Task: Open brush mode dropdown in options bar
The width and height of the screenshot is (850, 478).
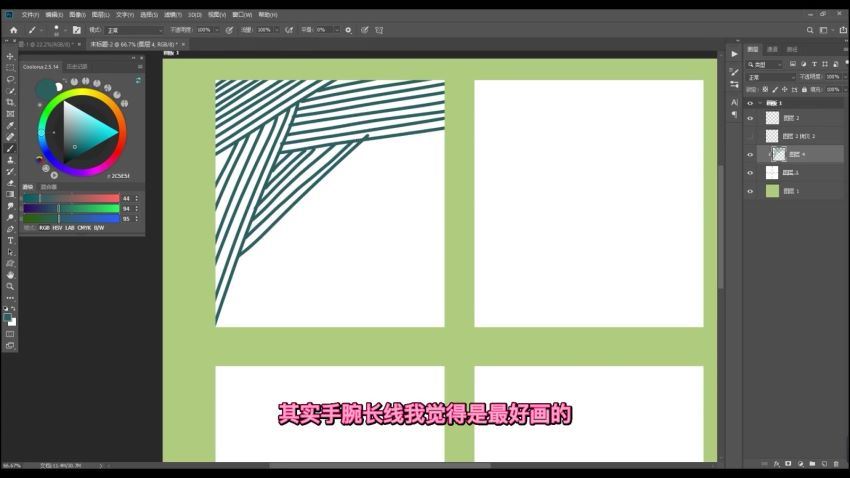Action: [134, 30]
